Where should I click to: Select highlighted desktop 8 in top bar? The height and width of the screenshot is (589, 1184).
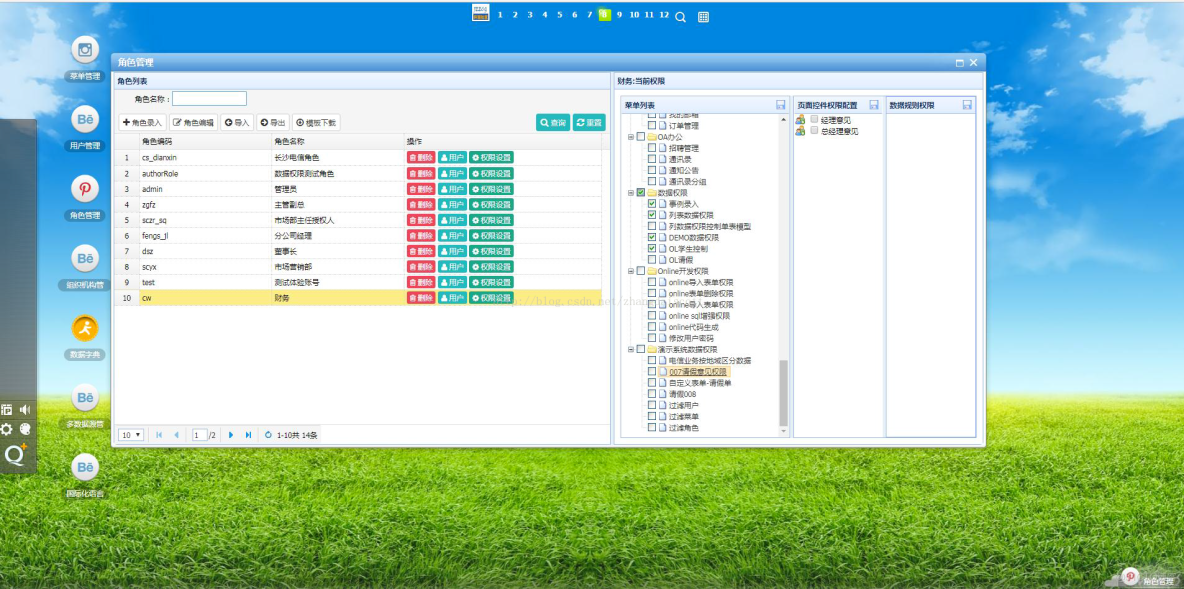[604, 14]
